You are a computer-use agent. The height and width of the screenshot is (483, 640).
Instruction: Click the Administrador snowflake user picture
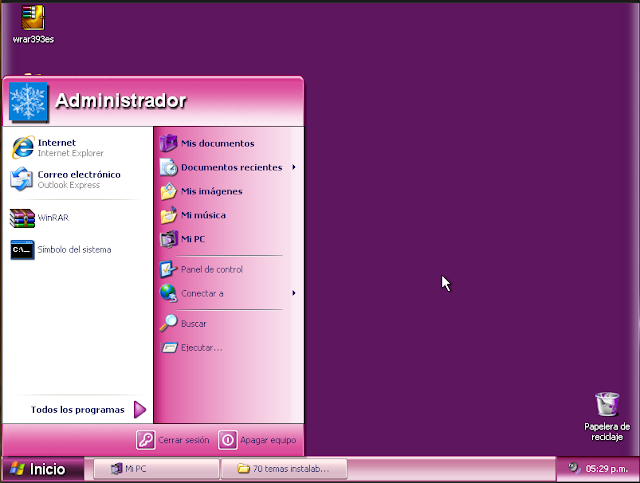tap(28, 102)
